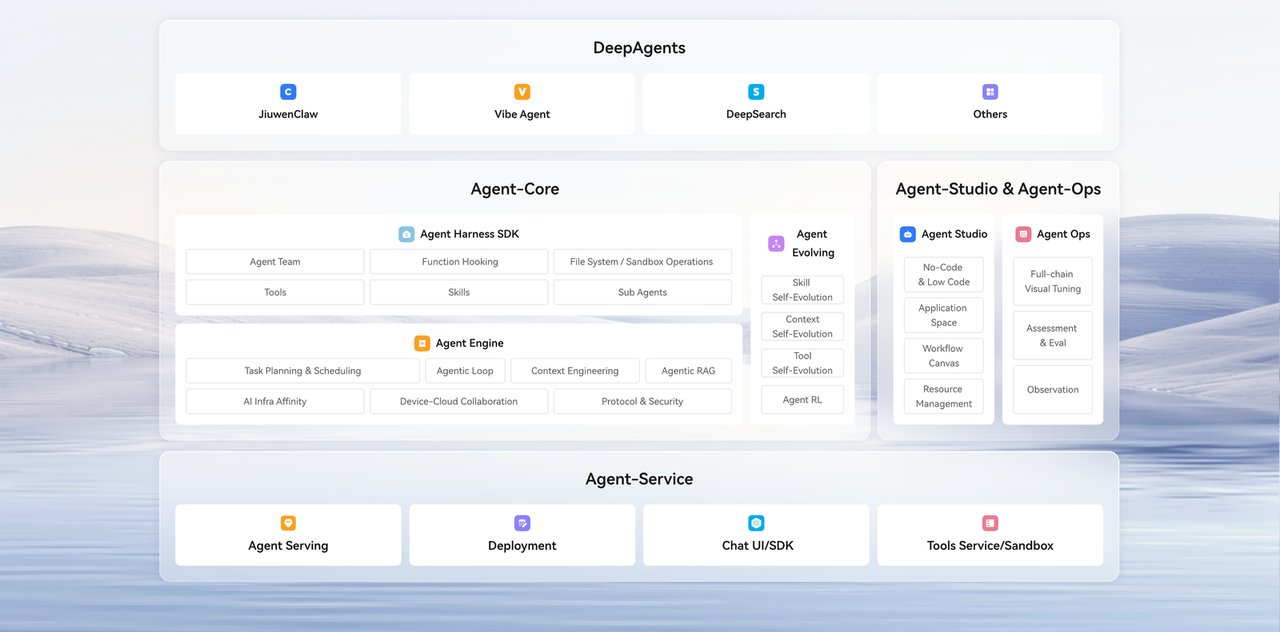Click the Full-chain Visual Tuning box
1280x632 pixels.
[x=1052, y=282]
